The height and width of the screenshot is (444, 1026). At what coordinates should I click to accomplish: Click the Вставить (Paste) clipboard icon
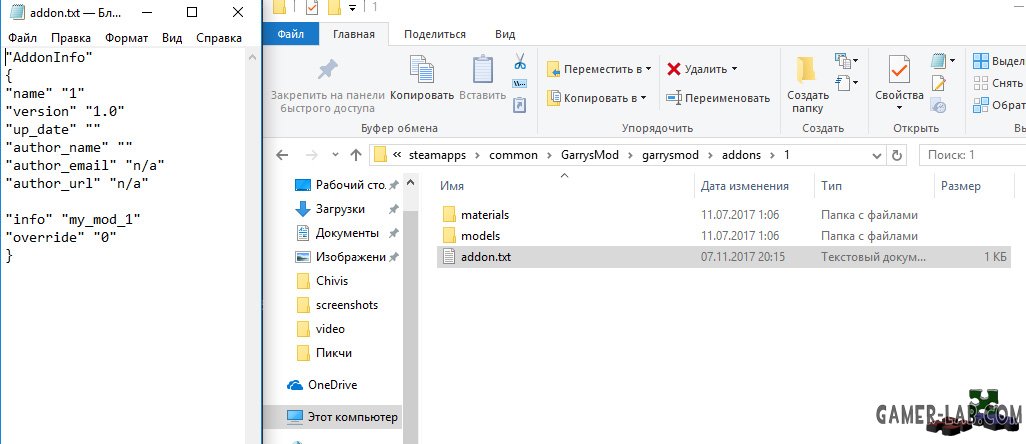click(483, 69)
